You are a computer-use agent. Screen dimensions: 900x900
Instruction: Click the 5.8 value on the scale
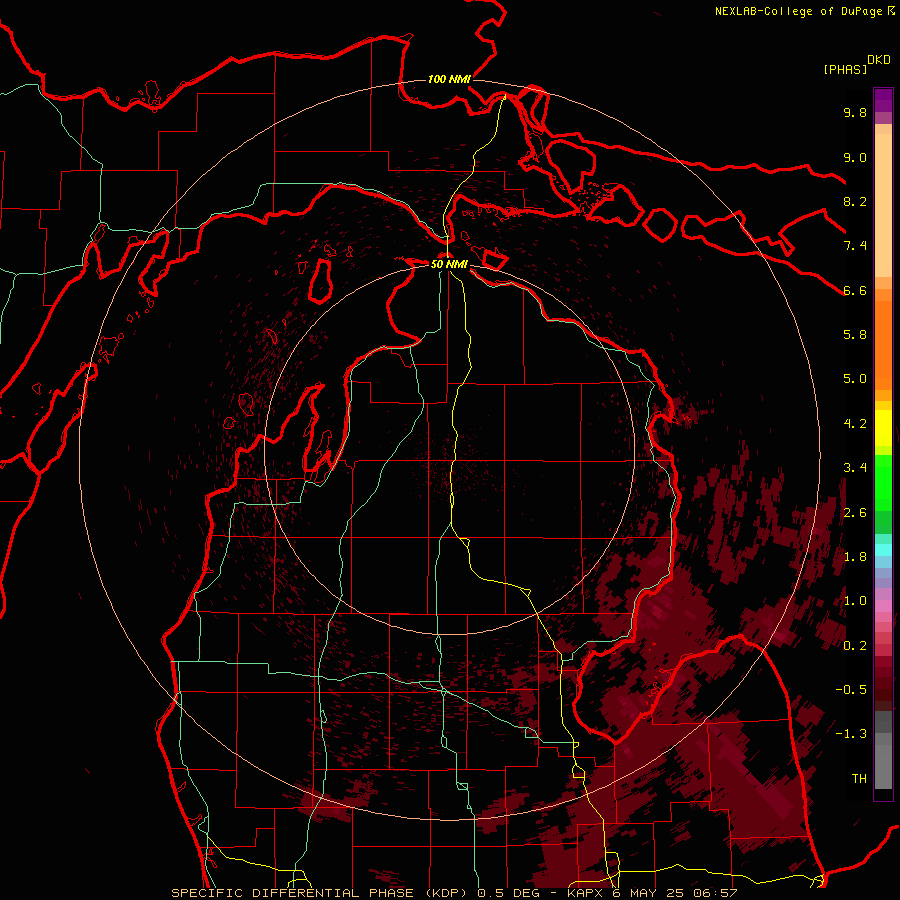coord(855,335)
